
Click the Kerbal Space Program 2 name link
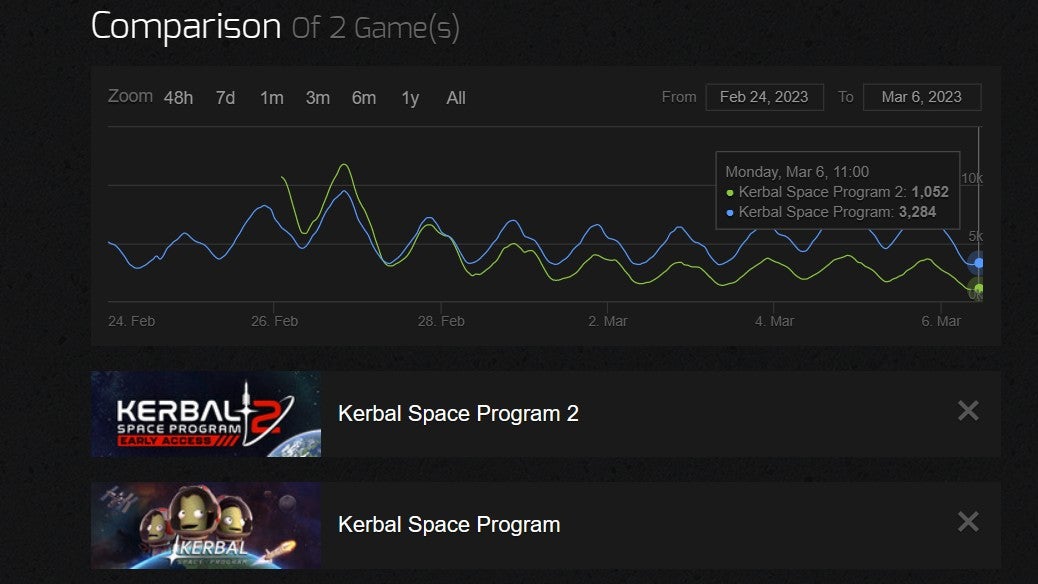click(x=459, y=413)
